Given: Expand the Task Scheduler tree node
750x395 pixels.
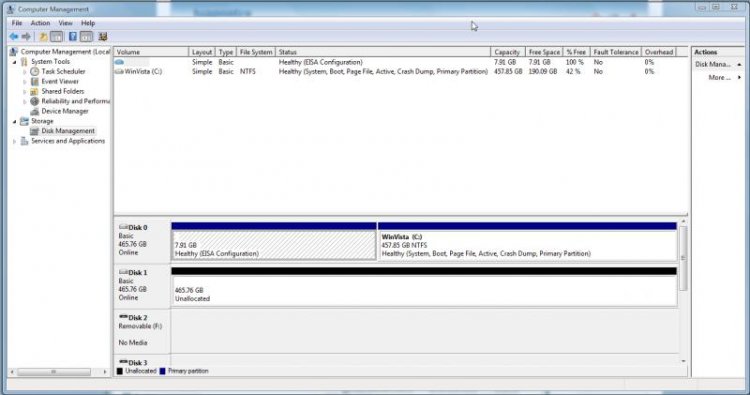Looking at the screenshot, I should pos(25,72).
